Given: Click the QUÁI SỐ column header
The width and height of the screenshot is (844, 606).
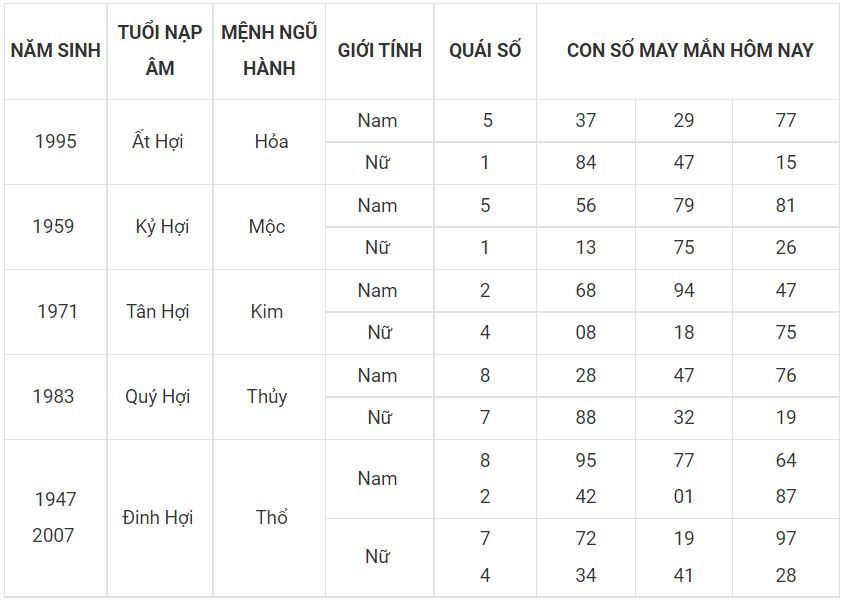Looking at the screenshot, I should [485, 51].
